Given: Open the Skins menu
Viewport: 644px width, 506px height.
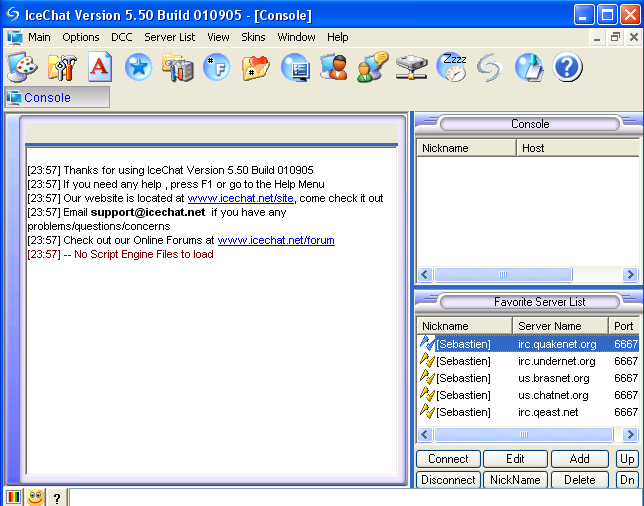Looking at the screenshot, I should pyautogui.click(x=253, y=37).
